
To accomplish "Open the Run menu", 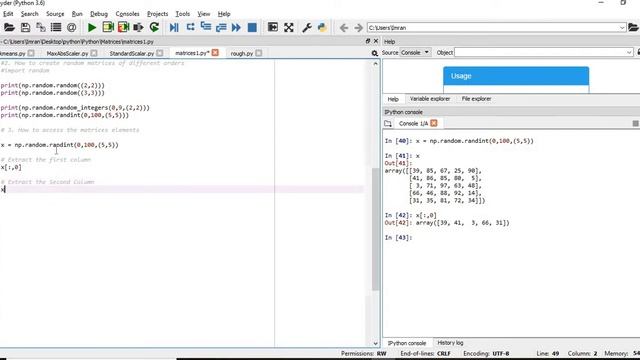I will 77,14.
